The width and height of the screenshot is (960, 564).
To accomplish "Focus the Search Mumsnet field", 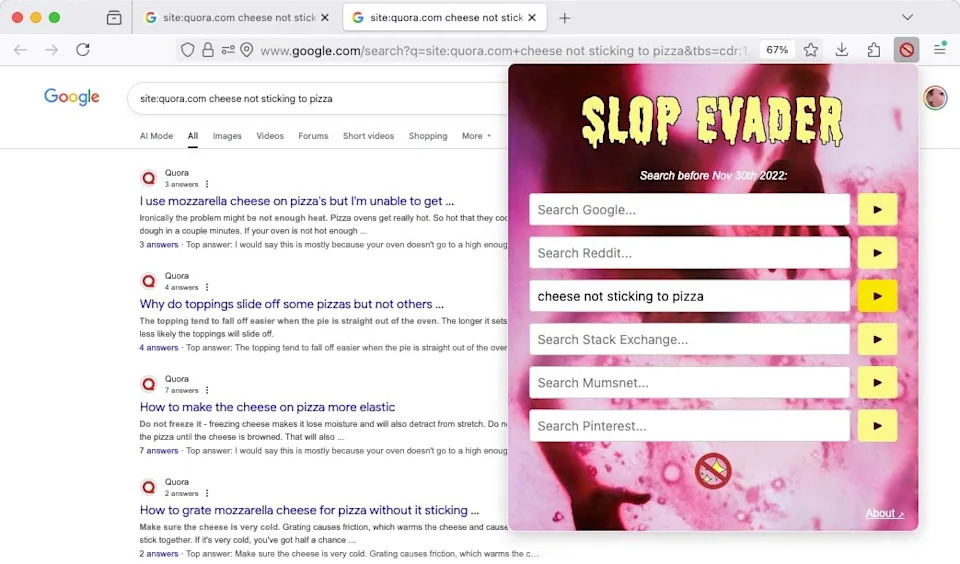I will (x=689, y=383).
